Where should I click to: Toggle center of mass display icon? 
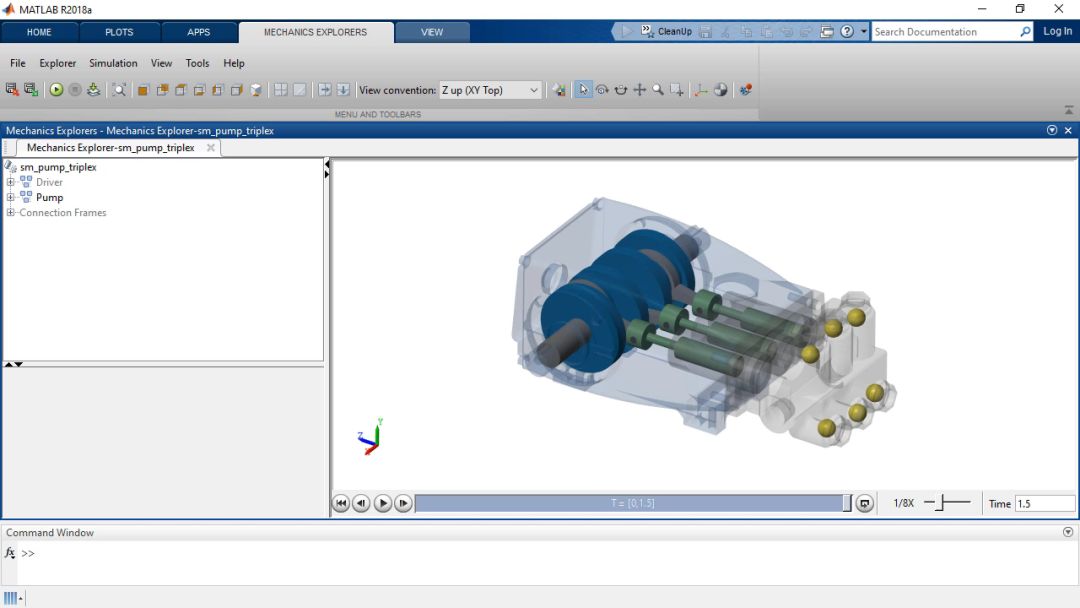click(x=720, y=90)
